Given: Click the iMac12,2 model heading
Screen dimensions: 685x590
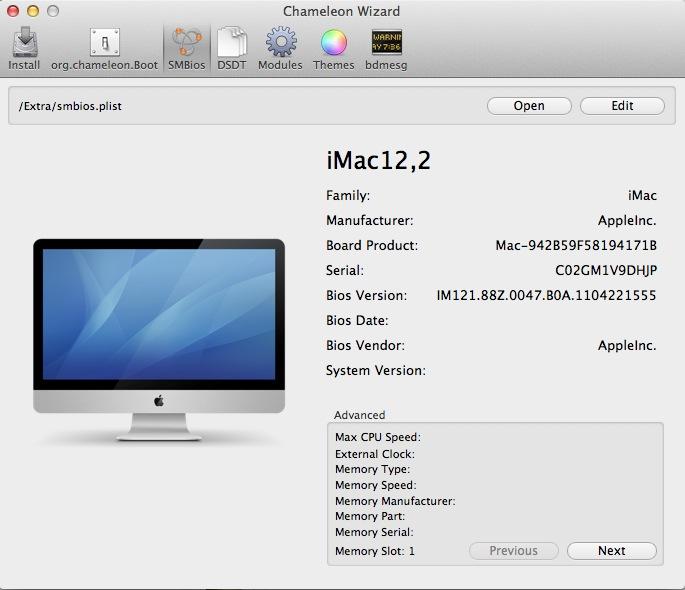Looking at the screenshot, I should [x=378, y=160].
